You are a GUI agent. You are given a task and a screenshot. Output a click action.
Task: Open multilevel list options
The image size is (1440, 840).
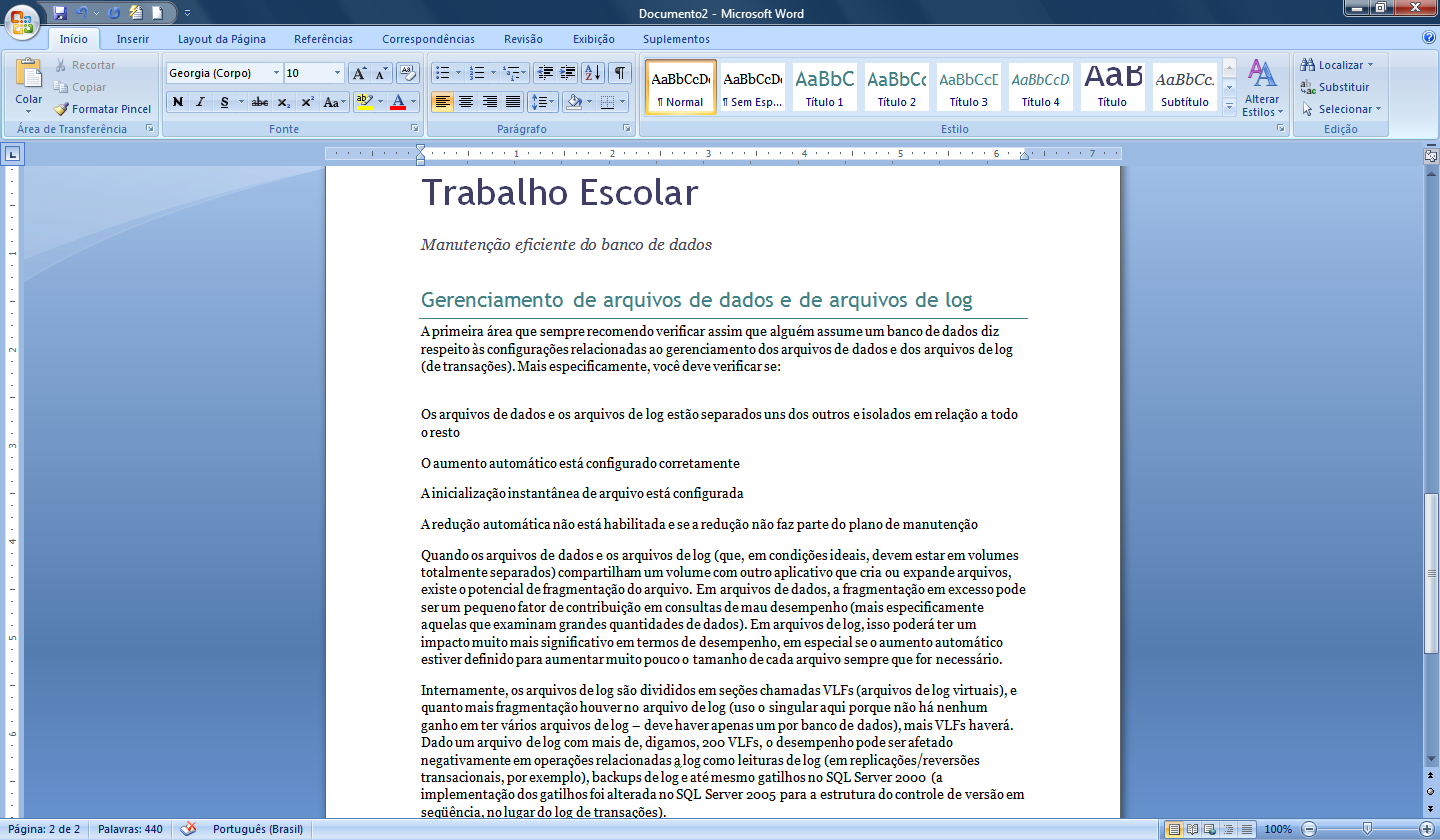pos(513,73)
